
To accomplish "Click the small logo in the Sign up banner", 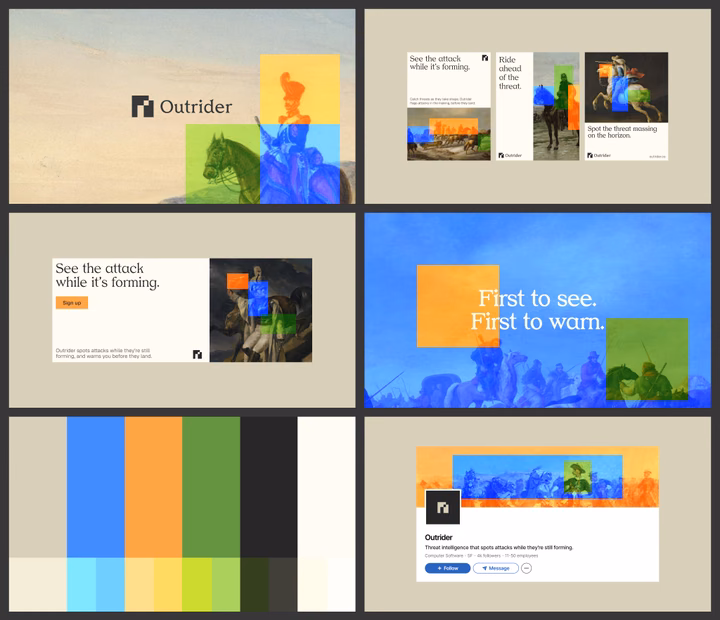I will coord(197,354).
